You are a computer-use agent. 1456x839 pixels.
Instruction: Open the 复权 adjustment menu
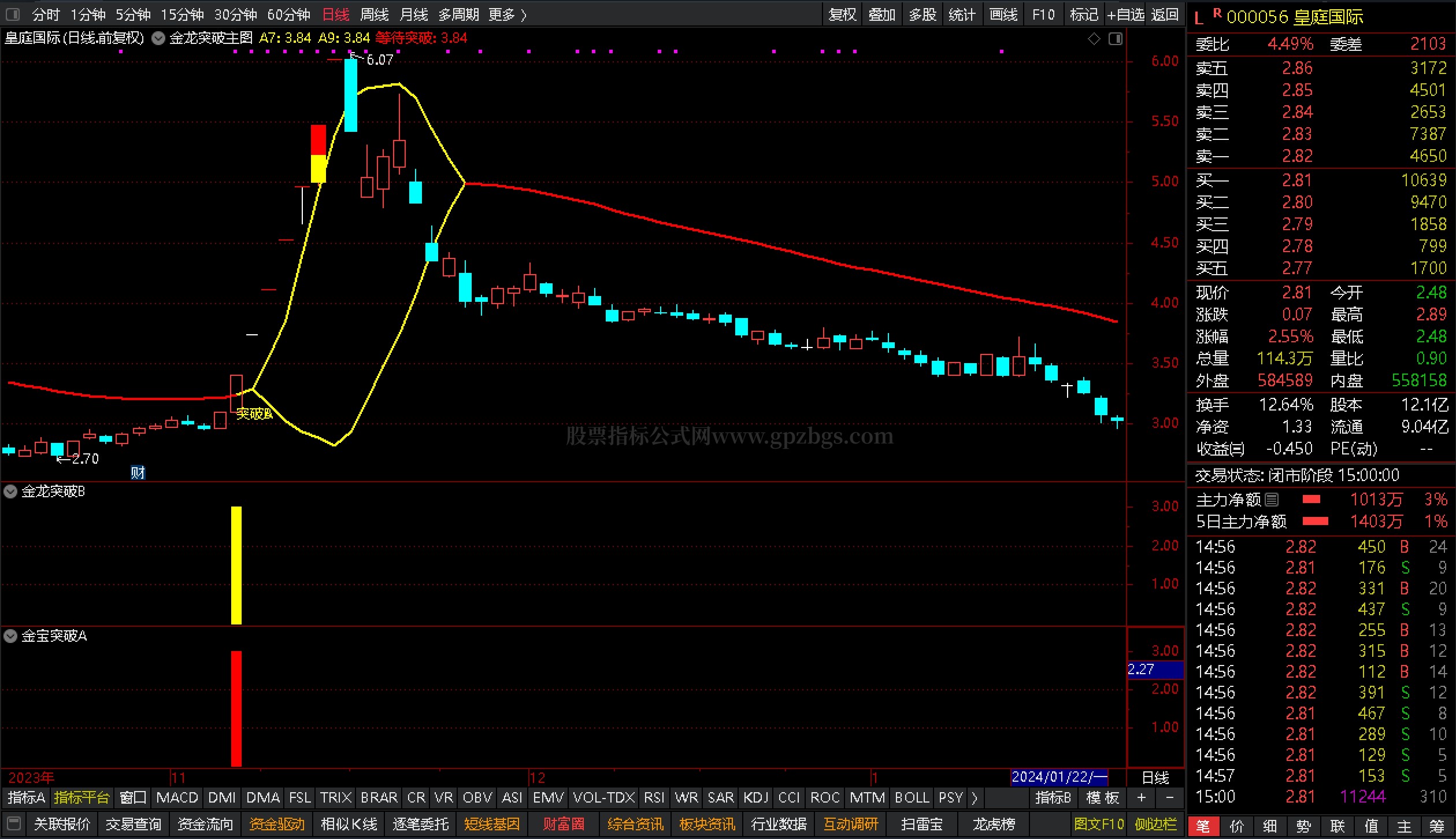tap(842, 14)
